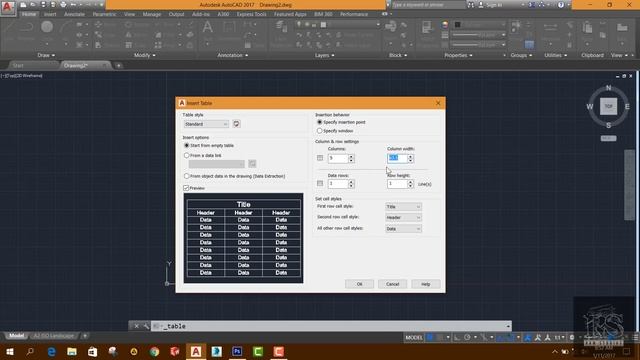640x360 pixels.
Task: Open First row cell style dropdown
Action: [403, 207]
